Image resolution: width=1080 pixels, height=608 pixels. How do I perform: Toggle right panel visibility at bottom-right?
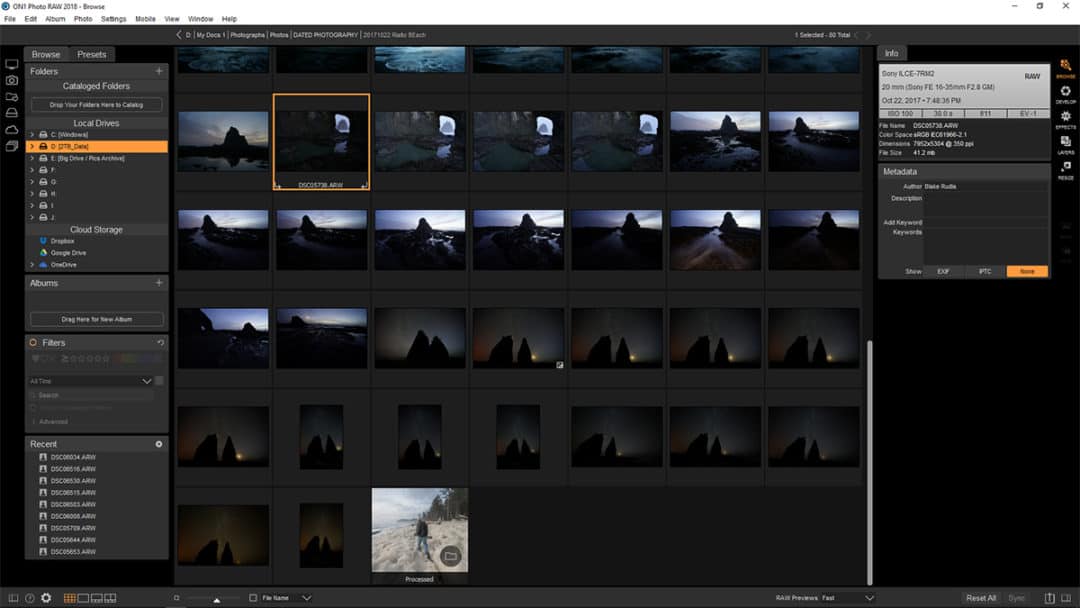tap(1066, 598)
